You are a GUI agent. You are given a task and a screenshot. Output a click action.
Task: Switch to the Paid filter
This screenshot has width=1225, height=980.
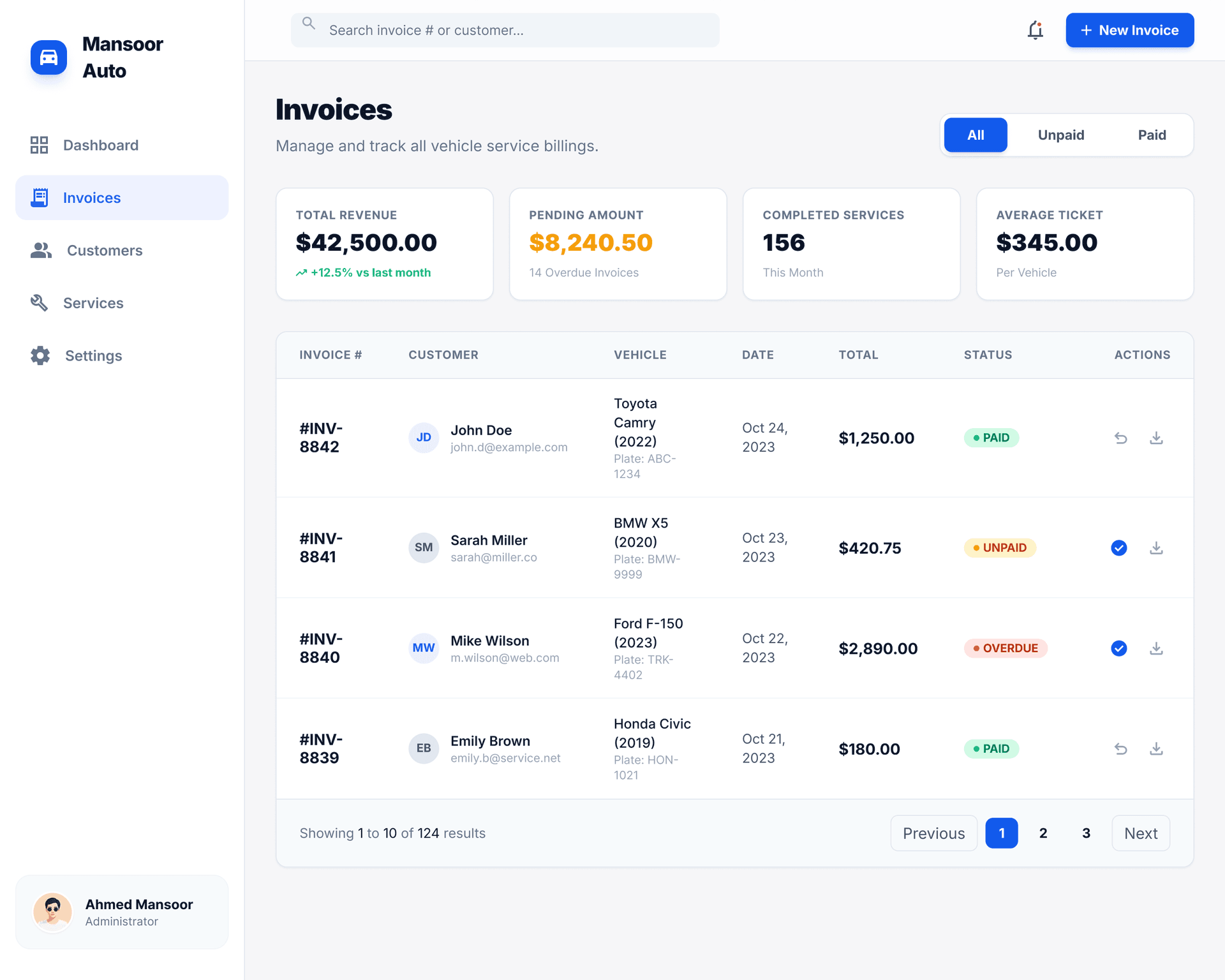coord(1152,135)
